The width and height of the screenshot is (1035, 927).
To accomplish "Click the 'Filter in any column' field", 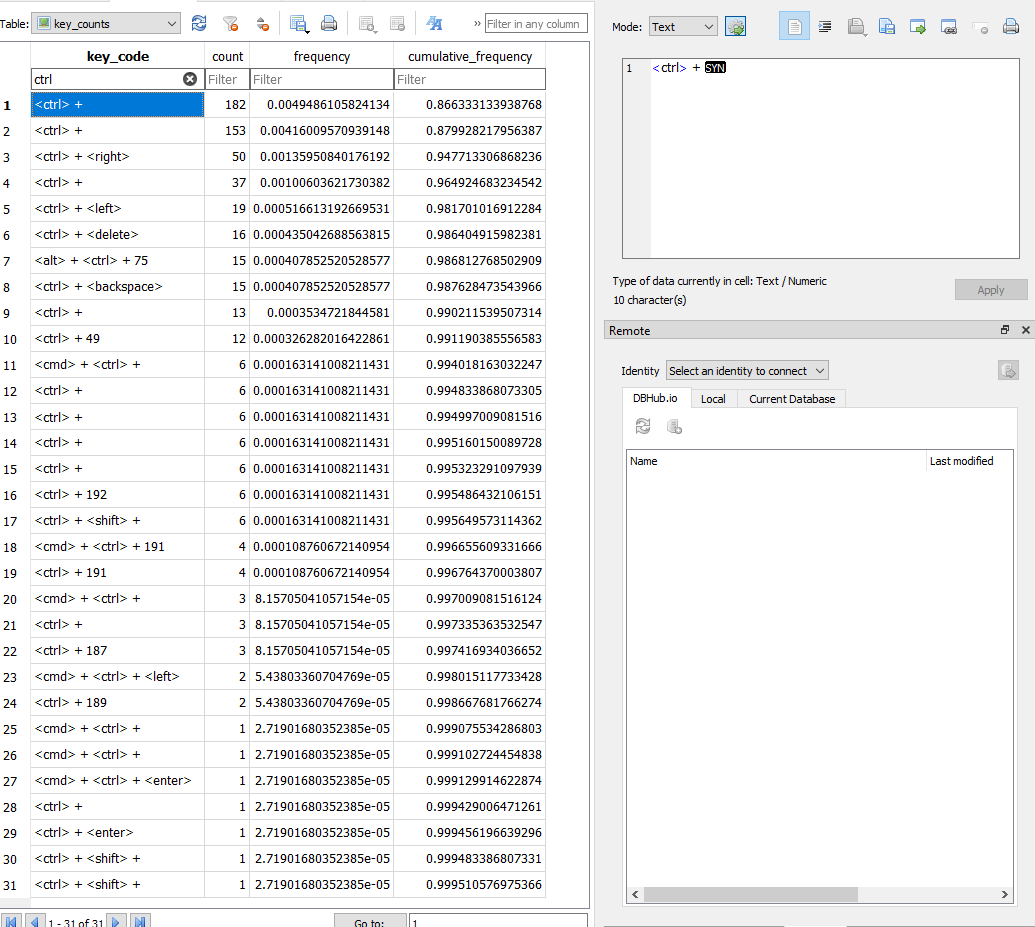I will (536, 24).
